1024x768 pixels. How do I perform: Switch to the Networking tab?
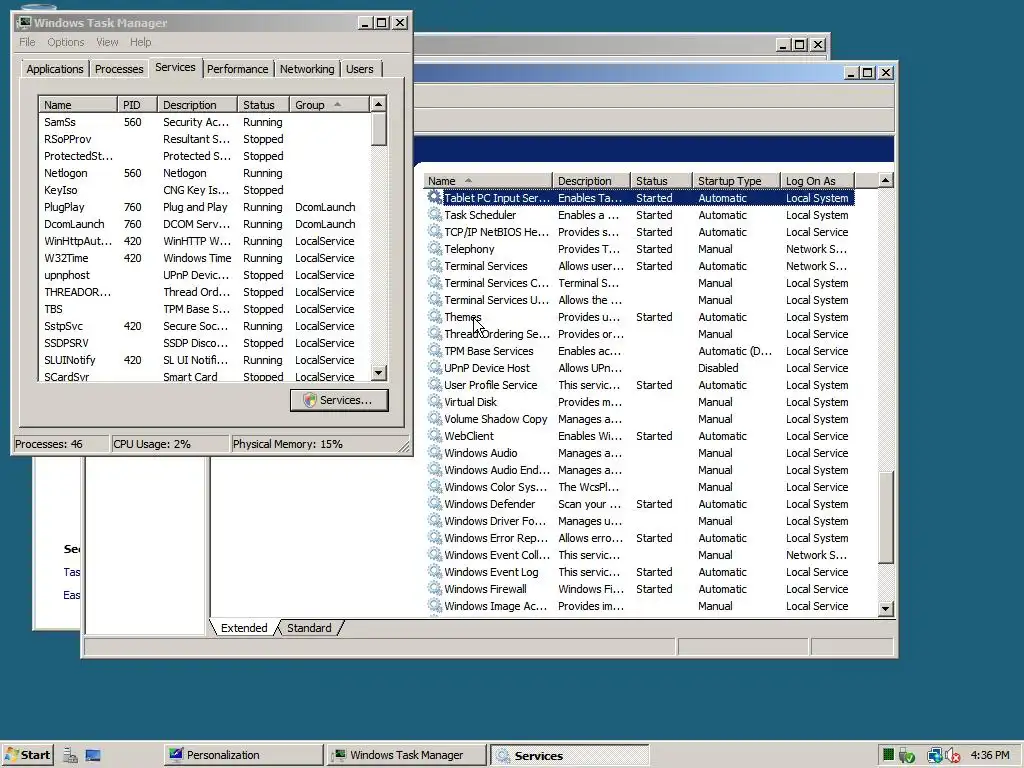tap(307, 69)
